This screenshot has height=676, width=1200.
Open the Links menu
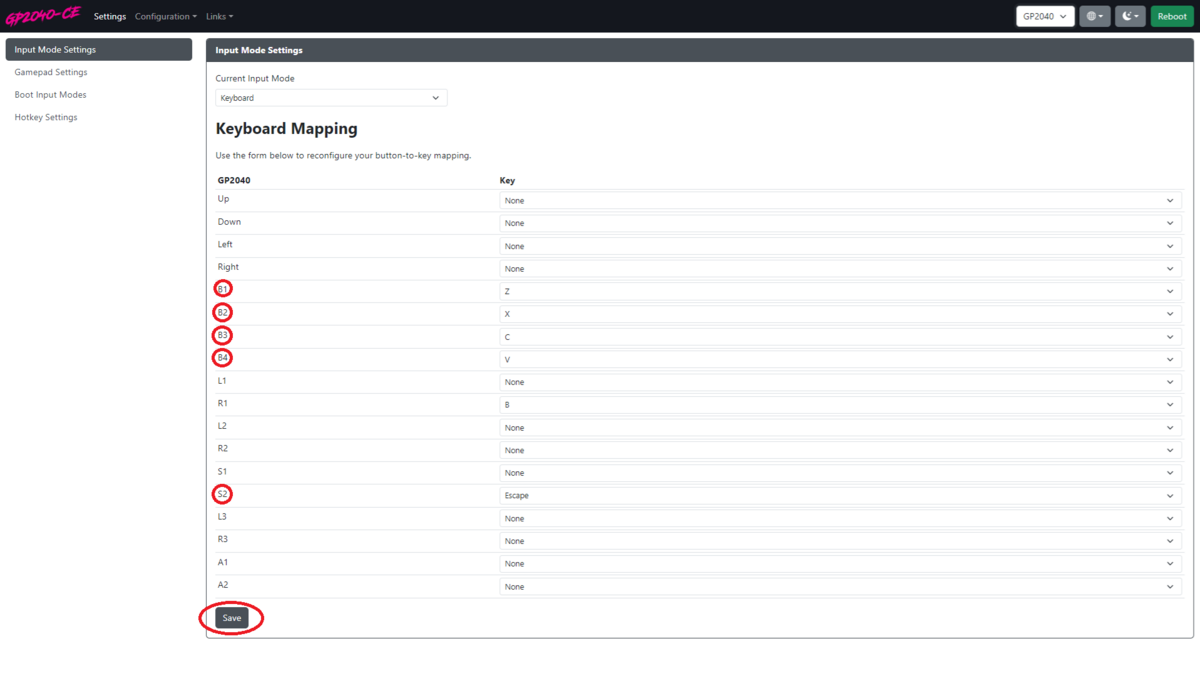click(219, 16)
